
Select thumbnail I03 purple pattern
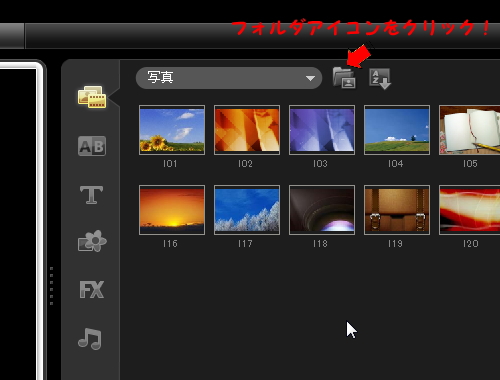[322, 130]
